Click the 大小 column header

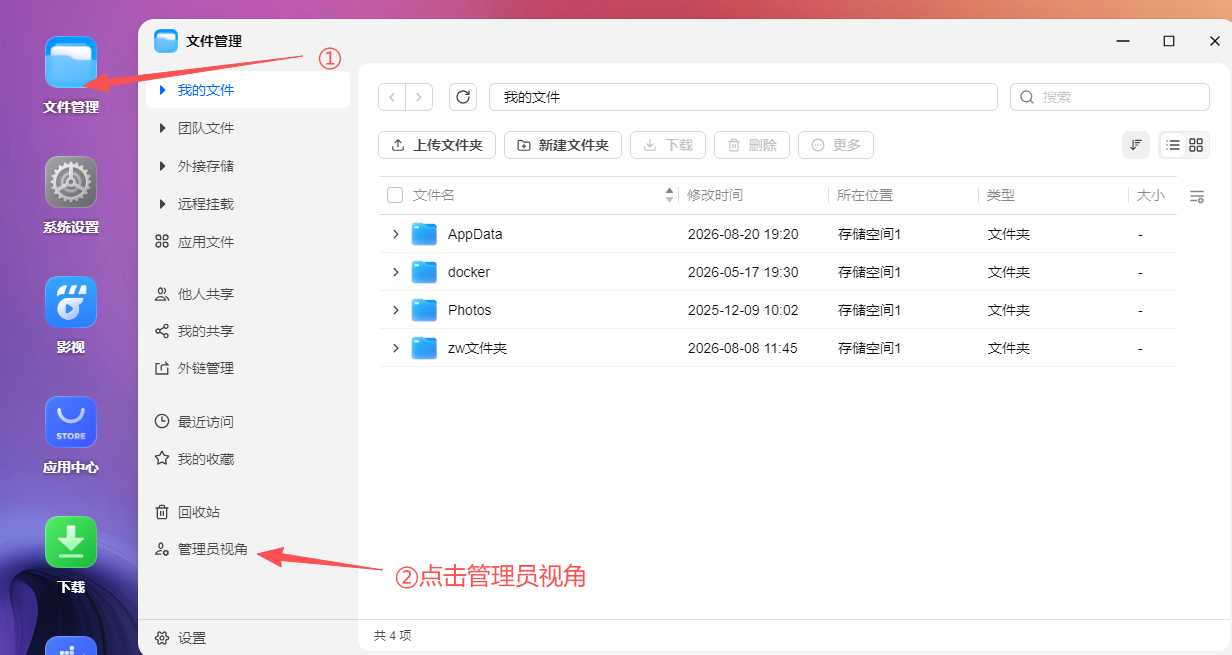coord(1151,195)
